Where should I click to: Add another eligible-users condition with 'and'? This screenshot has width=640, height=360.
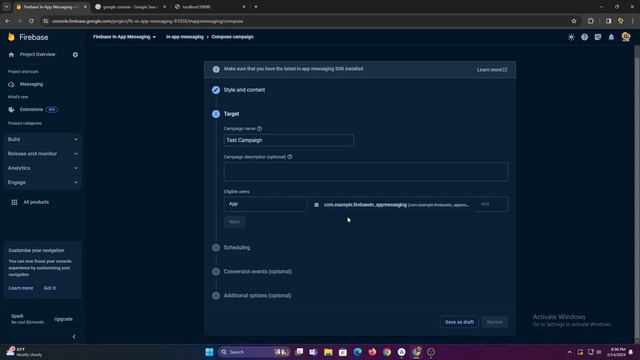click(x=485, y=204)
